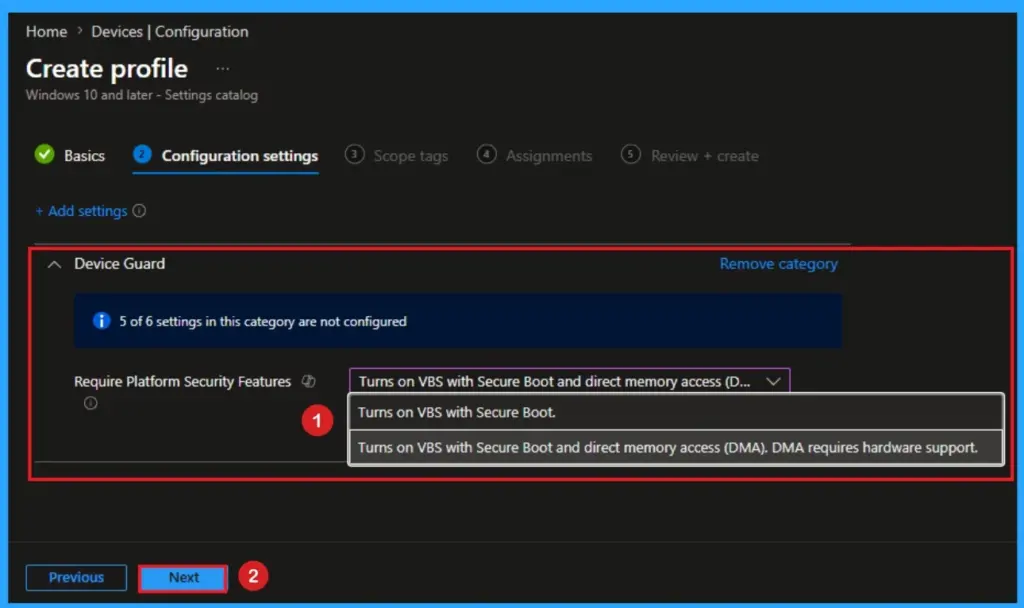Click the Add settings info icon

(x=139, y=211)
